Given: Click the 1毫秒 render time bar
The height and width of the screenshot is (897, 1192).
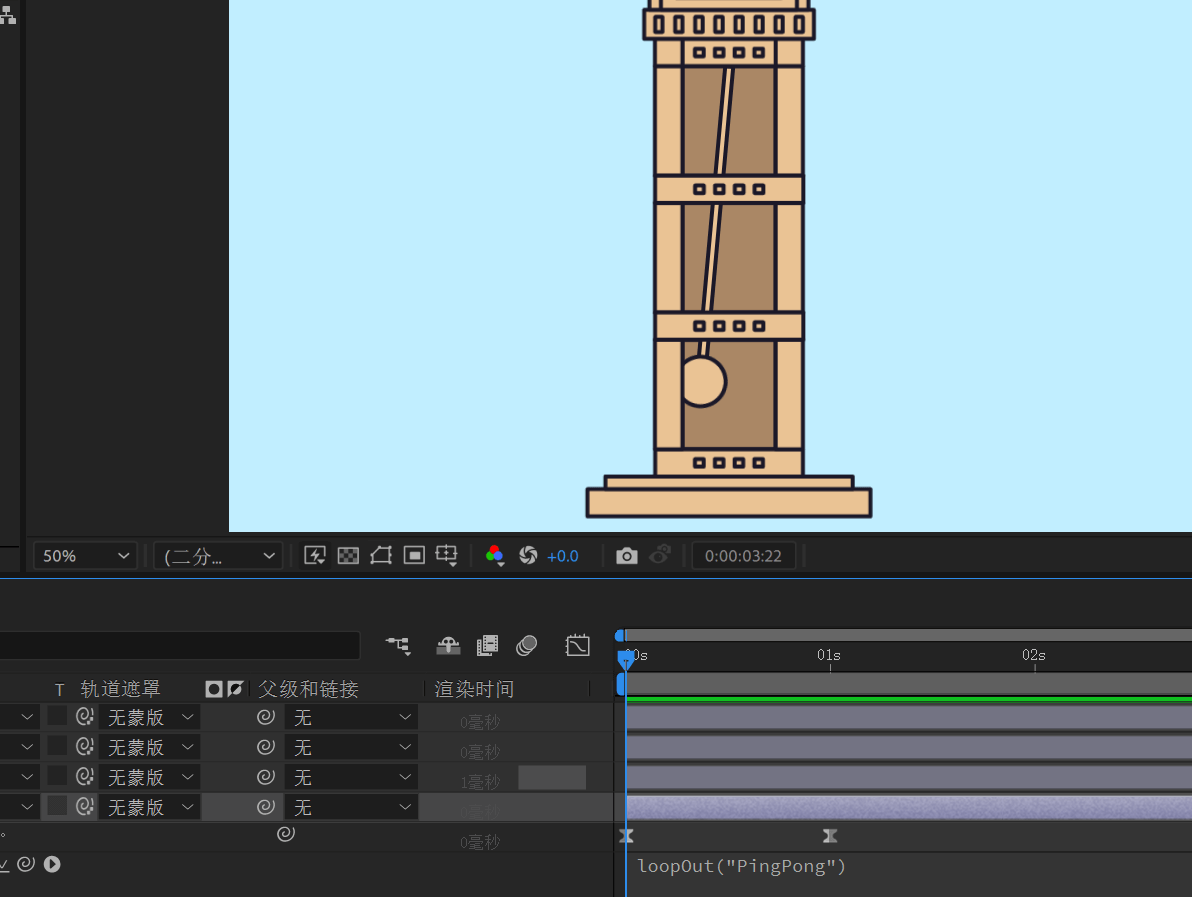Looking at the screenshot, I should click(x=552, y=777).
